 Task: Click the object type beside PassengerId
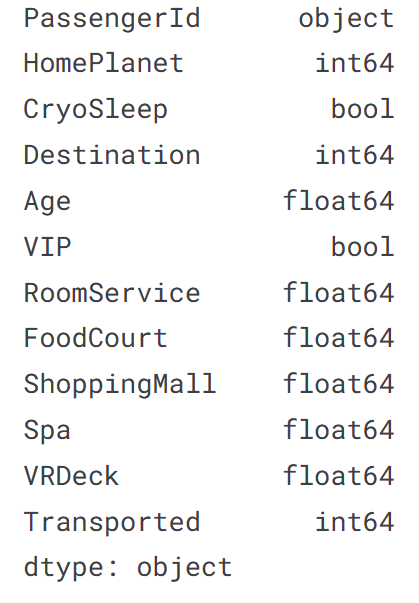click(x=346, y=19)
